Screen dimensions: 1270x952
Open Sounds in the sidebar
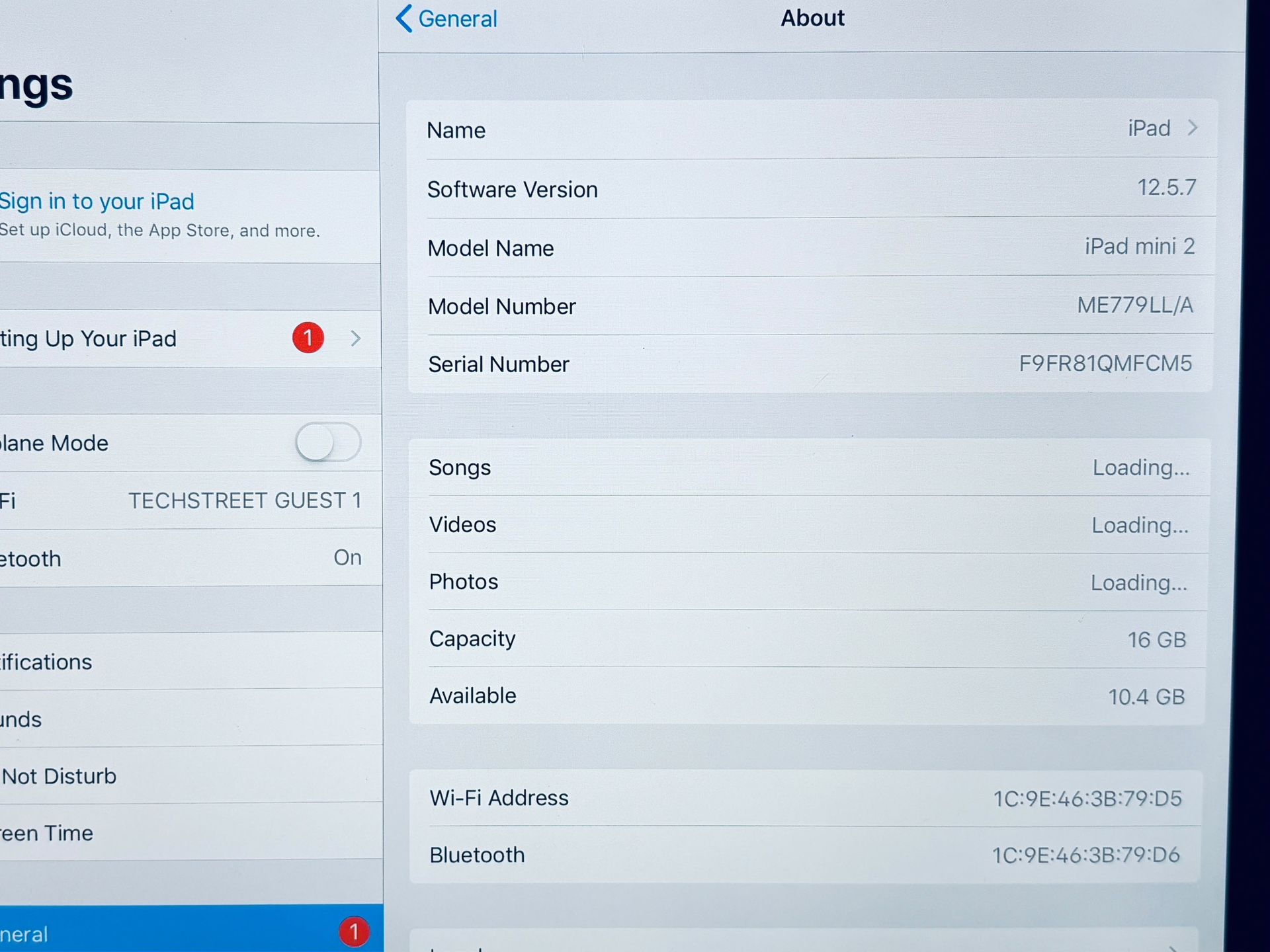point(191,719)
